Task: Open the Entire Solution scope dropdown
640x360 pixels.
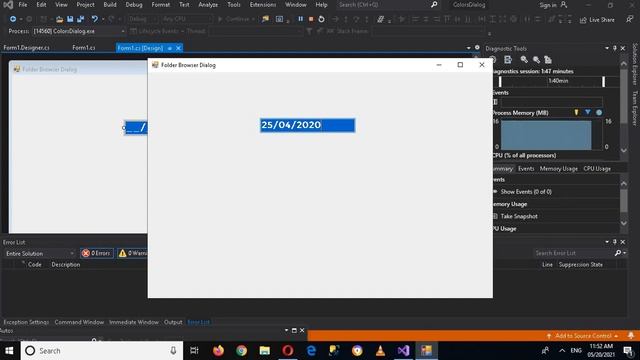Action: click(40, 253)
